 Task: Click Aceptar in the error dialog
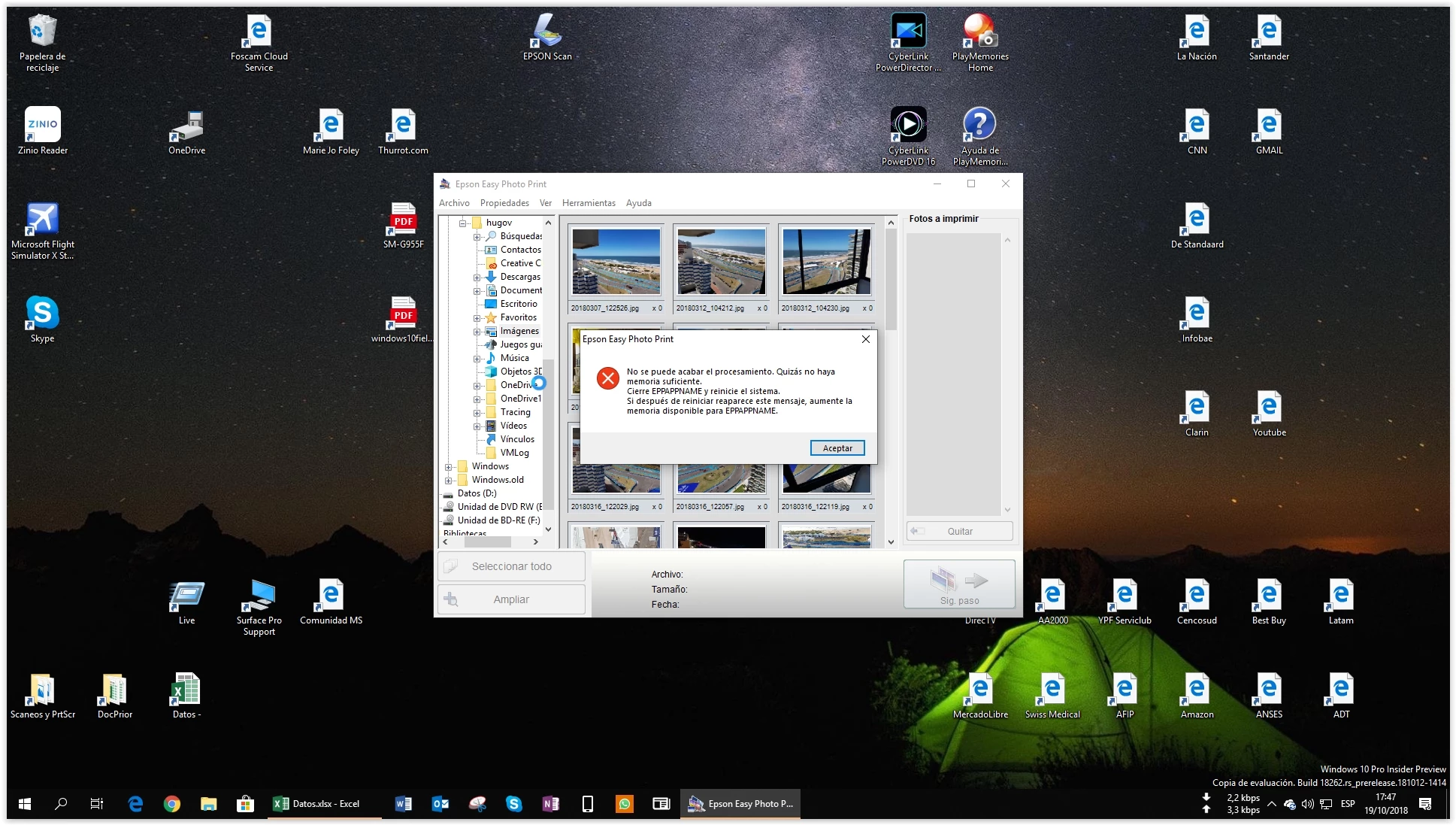(837, 448)
